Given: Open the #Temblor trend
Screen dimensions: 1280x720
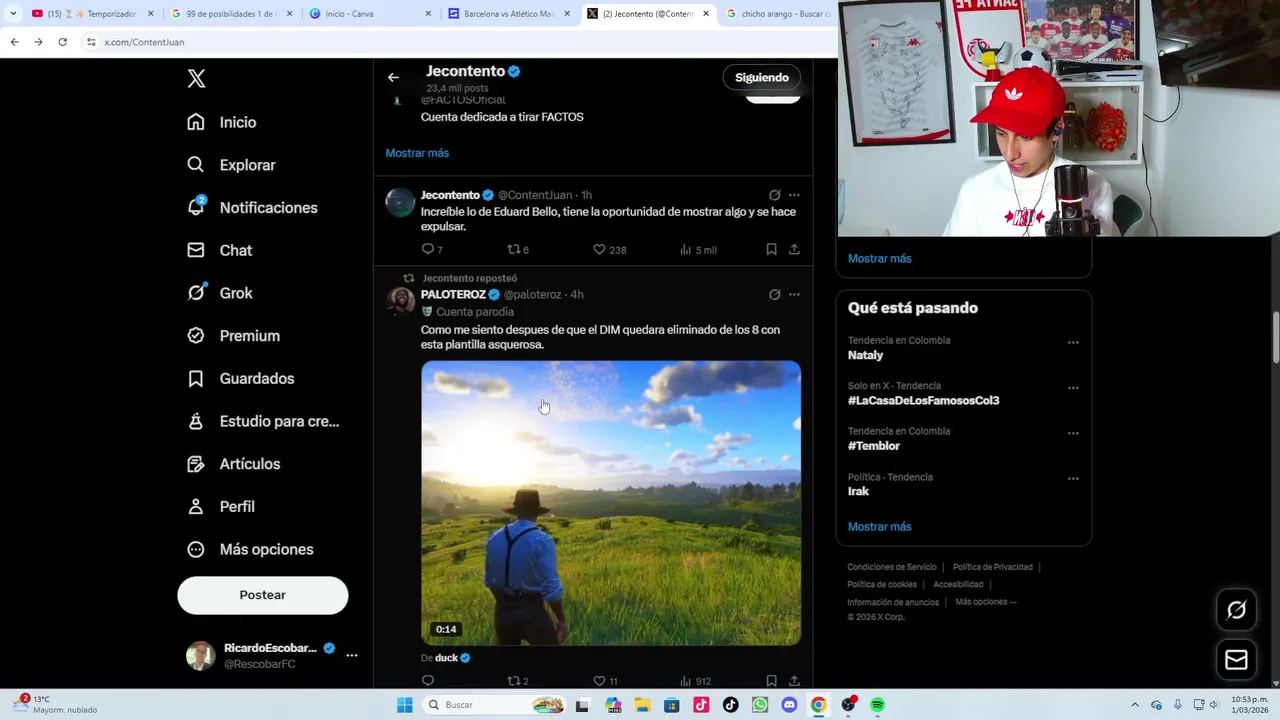Looking at the screenshot, I should click(874, 446).
